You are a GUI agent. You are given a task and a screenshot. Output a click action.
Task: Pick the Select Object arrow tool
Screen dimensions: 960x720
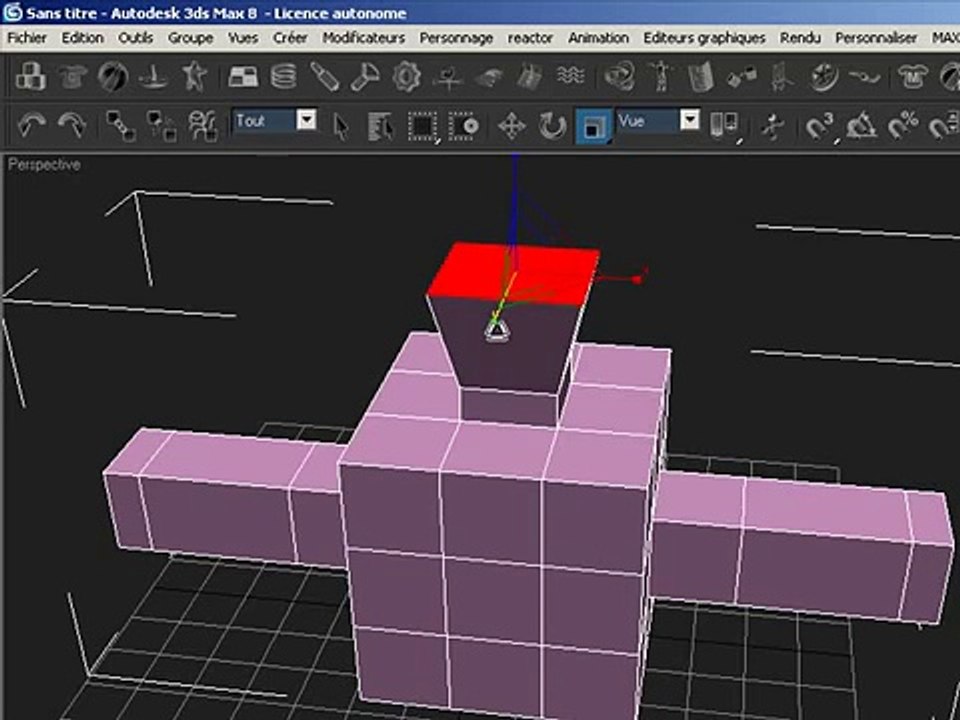pyautogui.click(x=341, y=126)
